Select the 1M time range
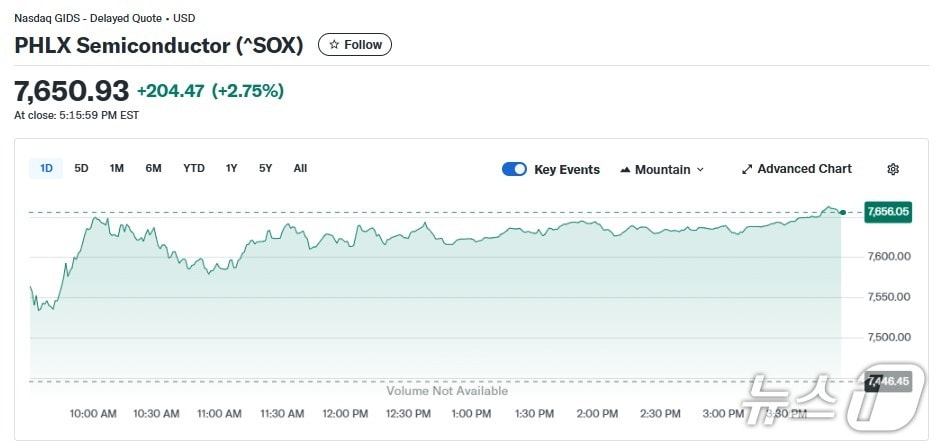This screenshot has height=445, width=939. point(117,168)
